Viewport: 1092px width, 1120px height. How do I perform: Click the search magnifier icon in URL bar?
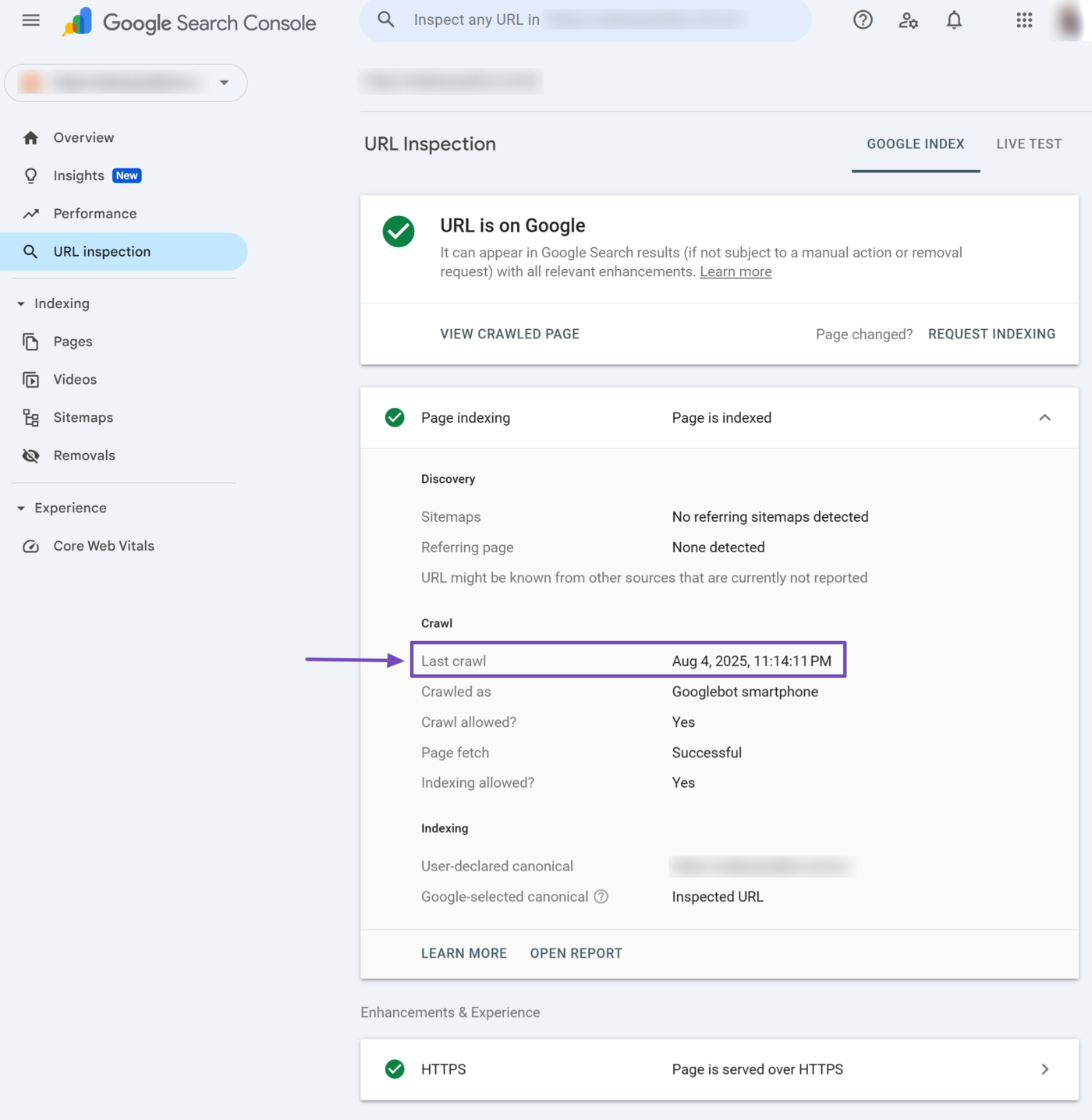click(386, 19)
